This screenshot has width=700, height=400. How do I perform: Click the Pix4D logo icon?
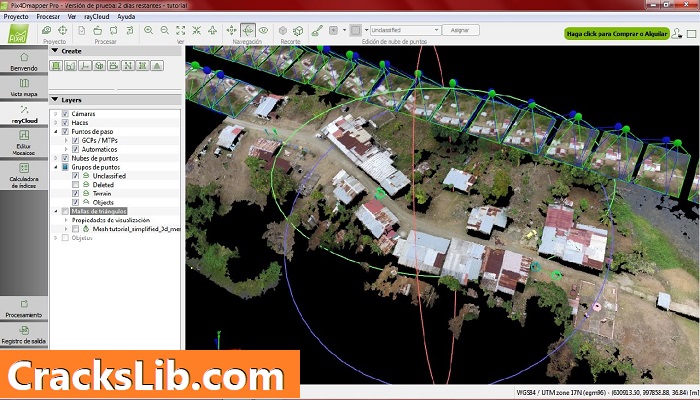[19, 33]
